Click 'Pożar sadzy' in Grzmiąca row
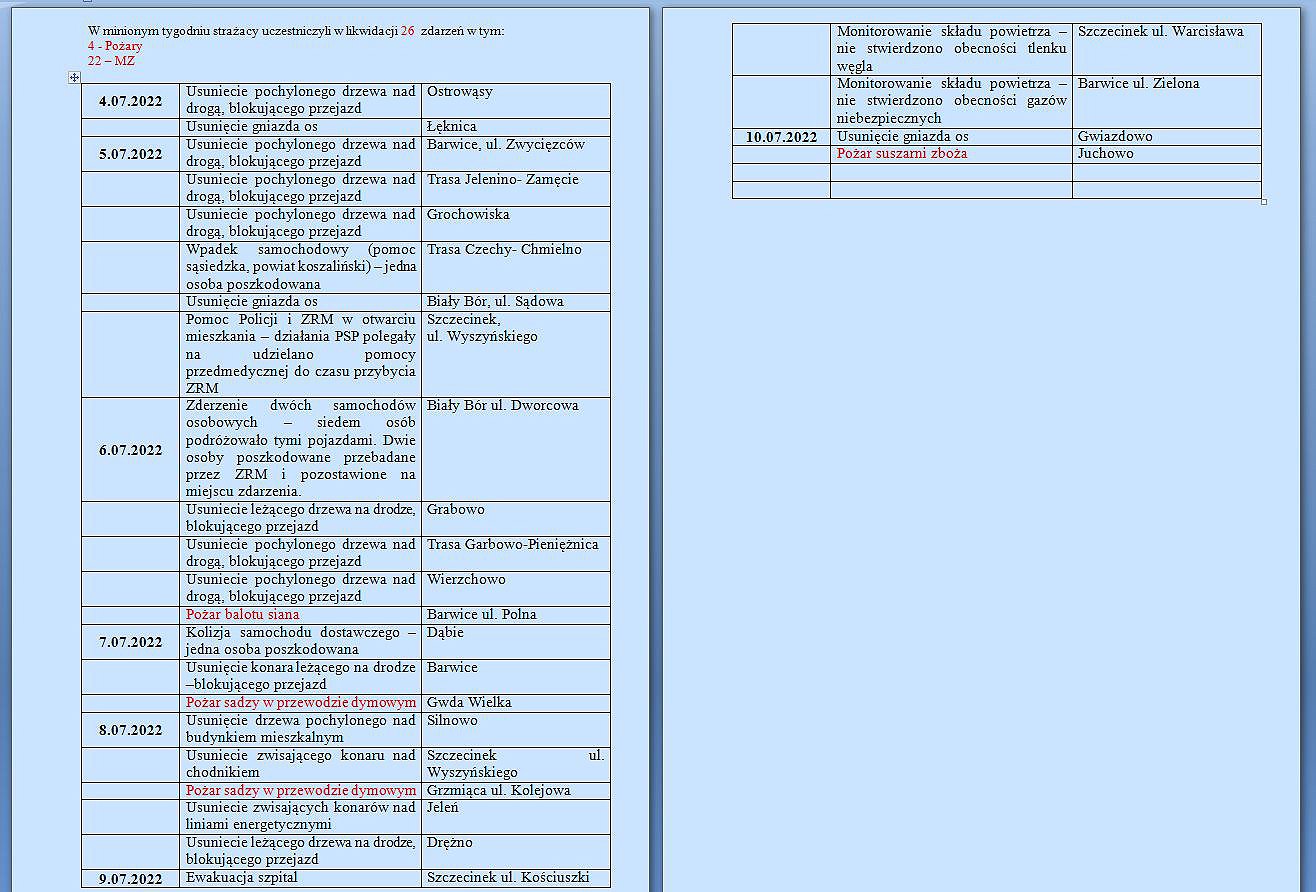1316x892 pixels. (x=301, y=791)
